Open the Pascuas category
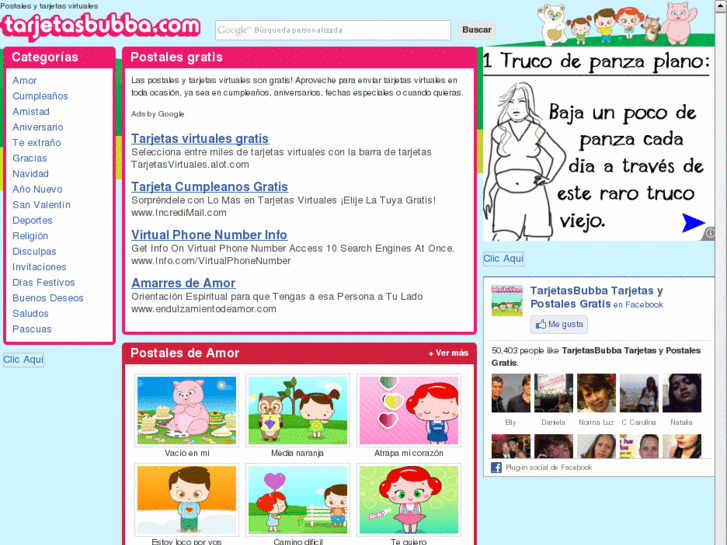This screenshot has width=727, height=545. pyautogui.click(x=32, y=329)
